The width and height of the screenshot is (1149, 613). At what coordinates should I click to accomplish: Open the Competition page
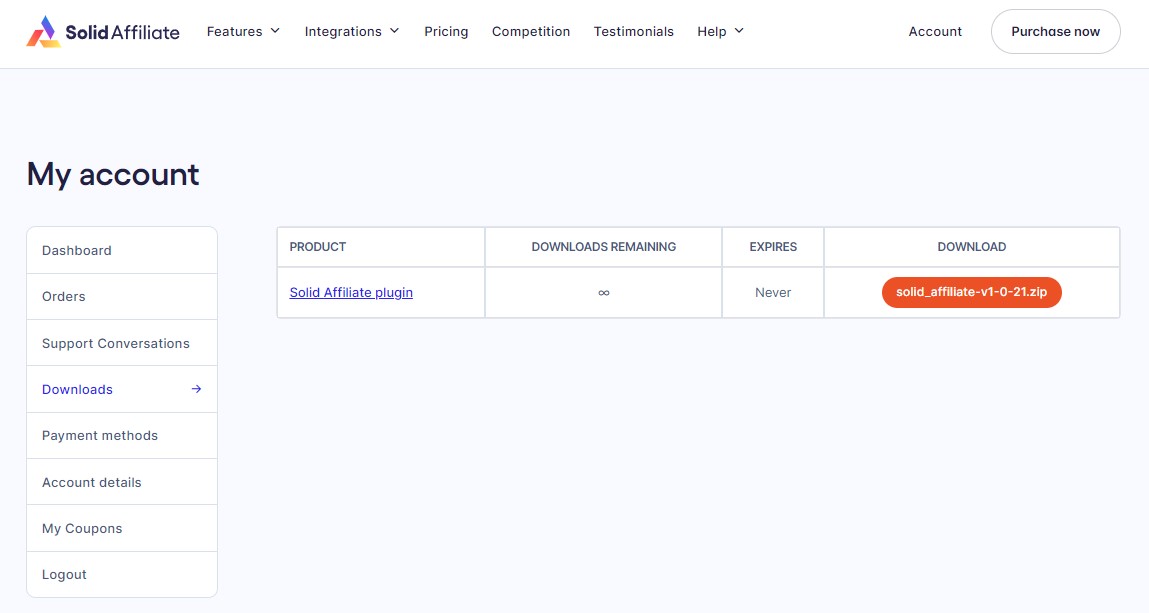(x=531, y=31)
